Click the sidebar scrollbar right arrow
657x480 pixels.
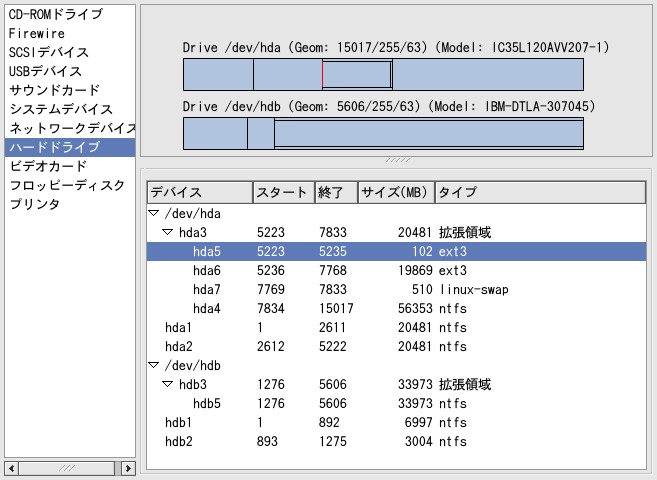128,468
